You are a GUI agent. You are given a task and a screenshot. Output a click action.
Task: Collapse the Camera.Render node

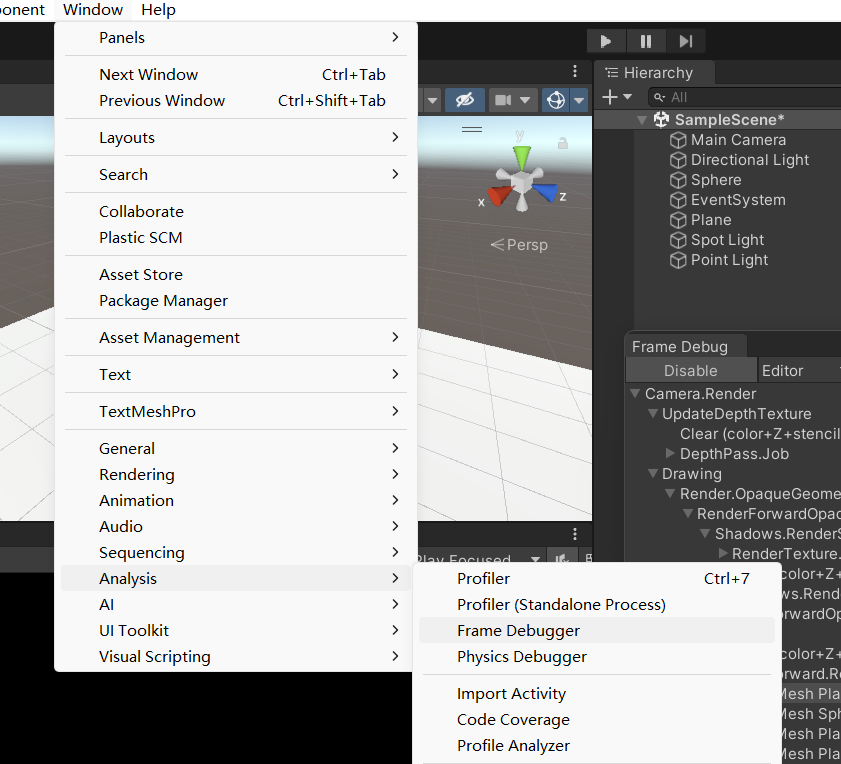click(635, 394)
